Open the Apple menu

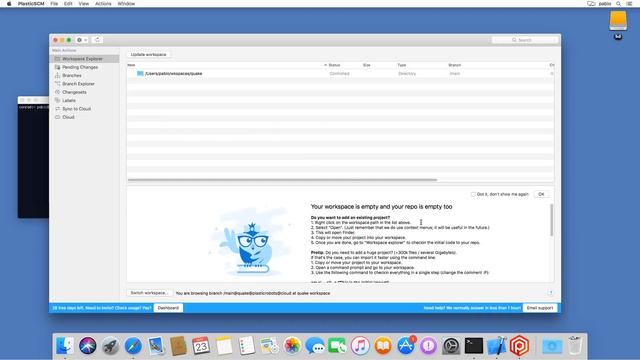pos(9,4)
